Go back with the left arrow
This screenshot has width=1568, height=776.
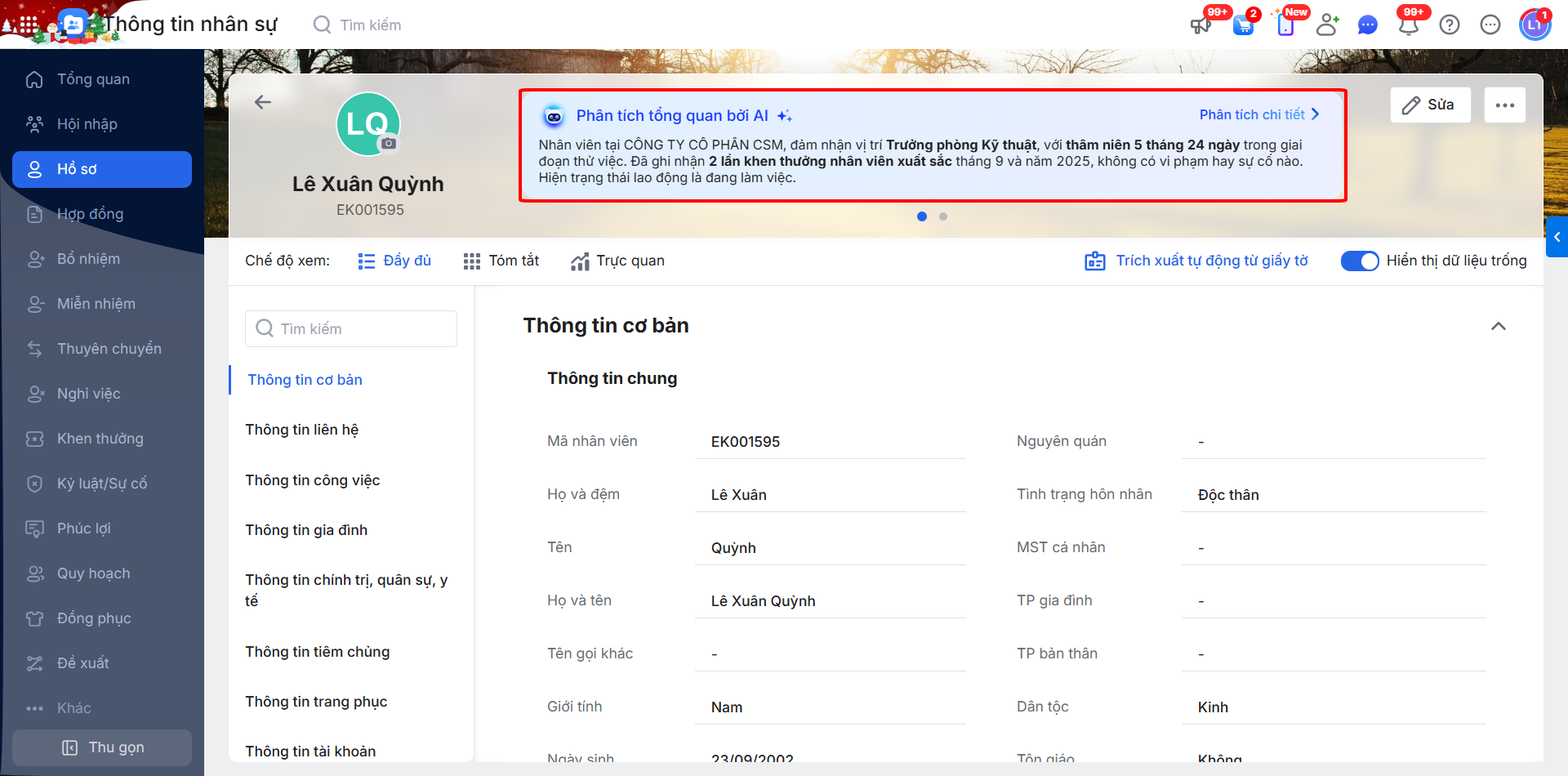tap(262, 102)
